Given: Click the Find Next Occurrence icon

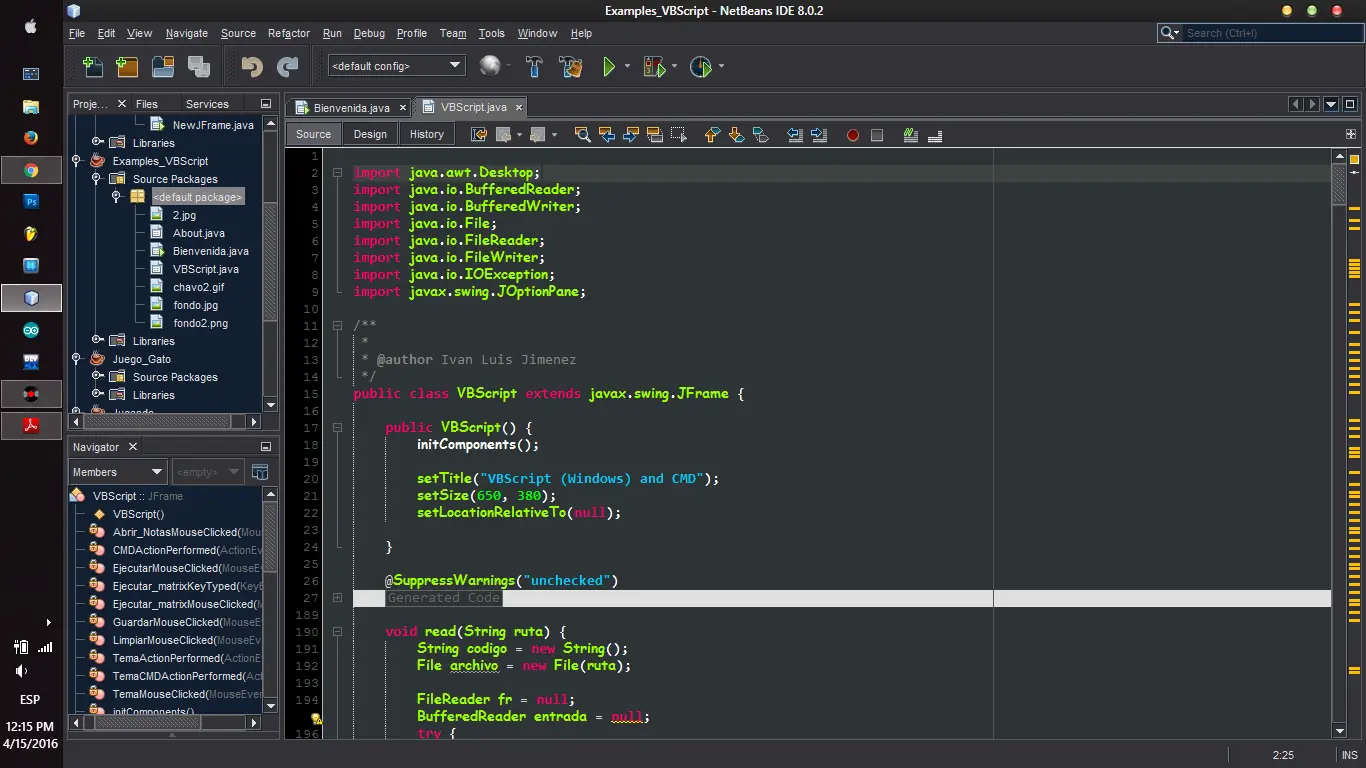Looking at the screenshot, I should pos(630,134).
